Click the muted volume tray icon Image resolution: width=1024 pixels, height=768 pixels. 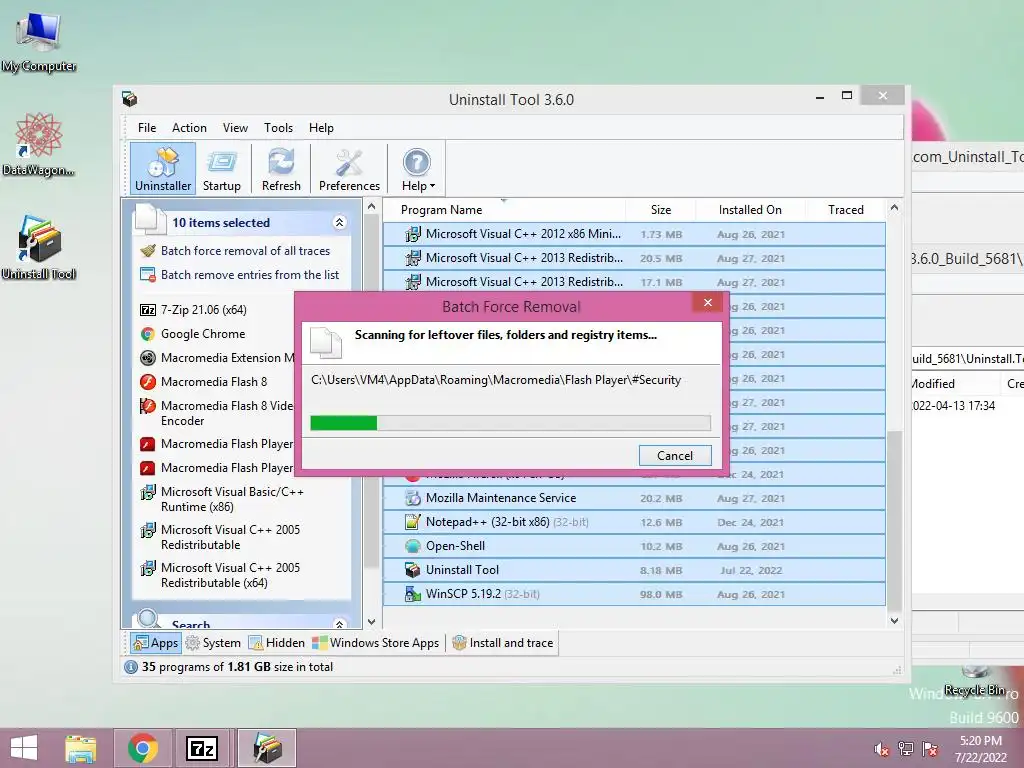(x=881, y=749)
